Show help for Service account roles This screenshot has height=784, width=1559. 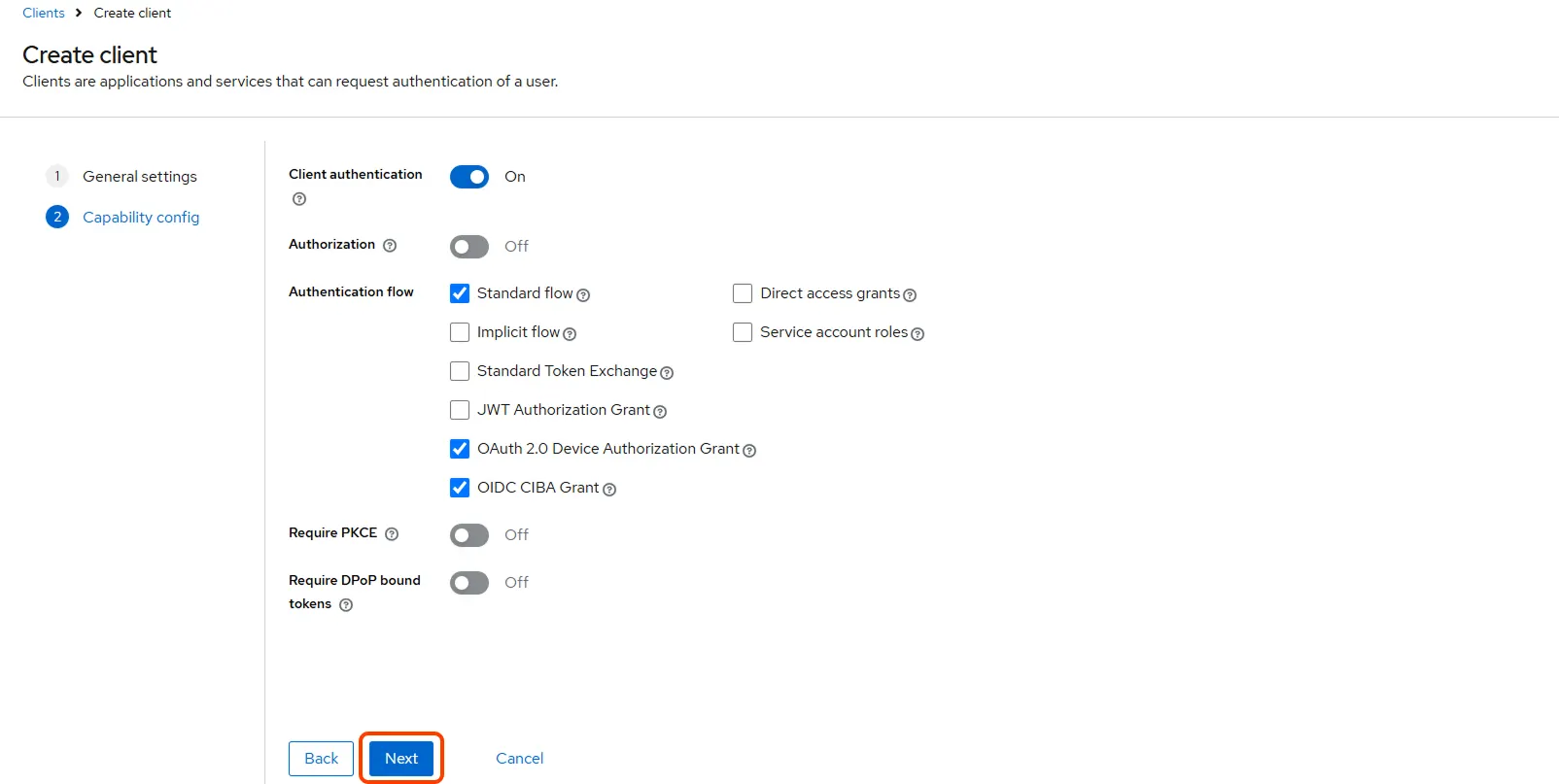coord(918,334)
